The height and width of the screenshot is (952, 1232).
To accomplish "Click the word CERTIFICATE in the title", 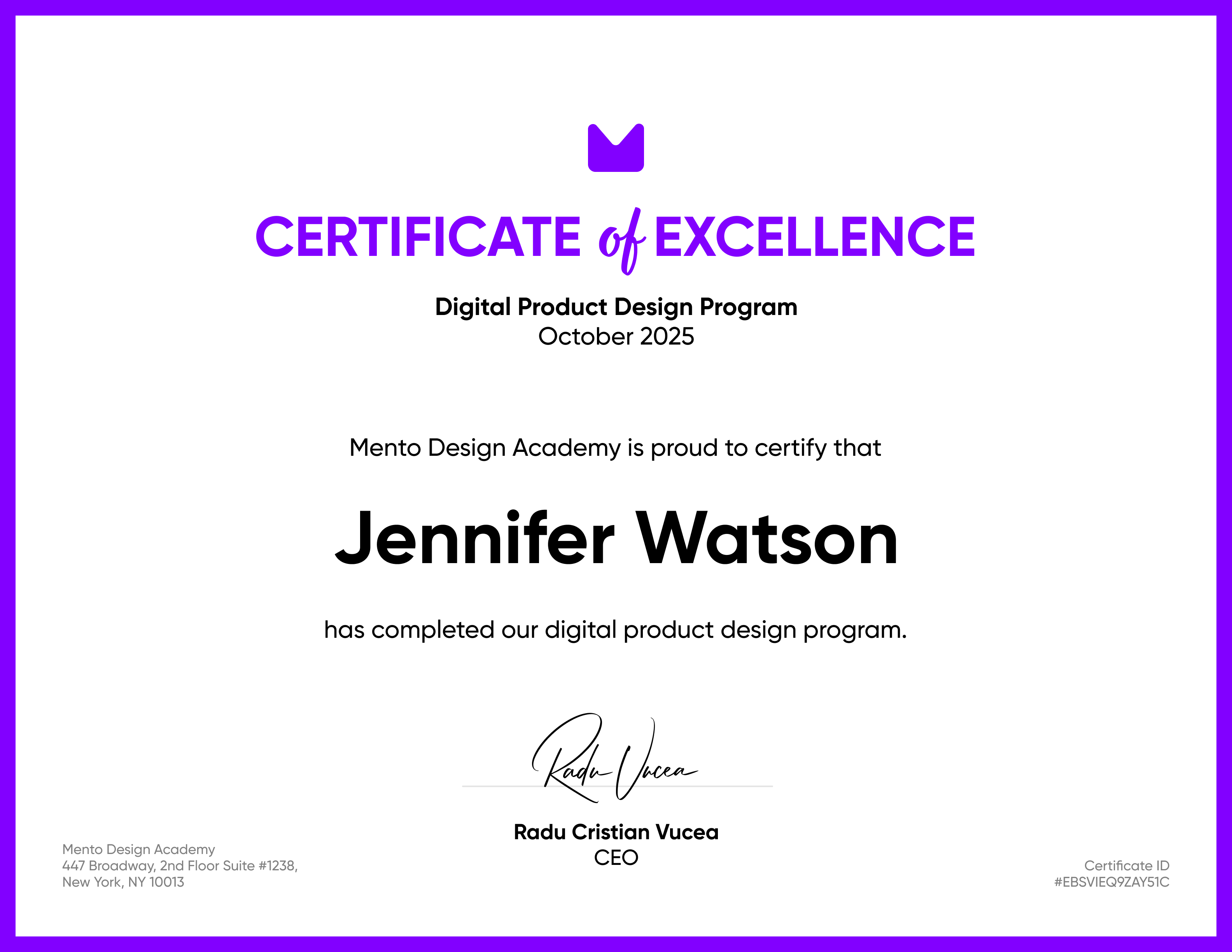I will tap(418, 237).
